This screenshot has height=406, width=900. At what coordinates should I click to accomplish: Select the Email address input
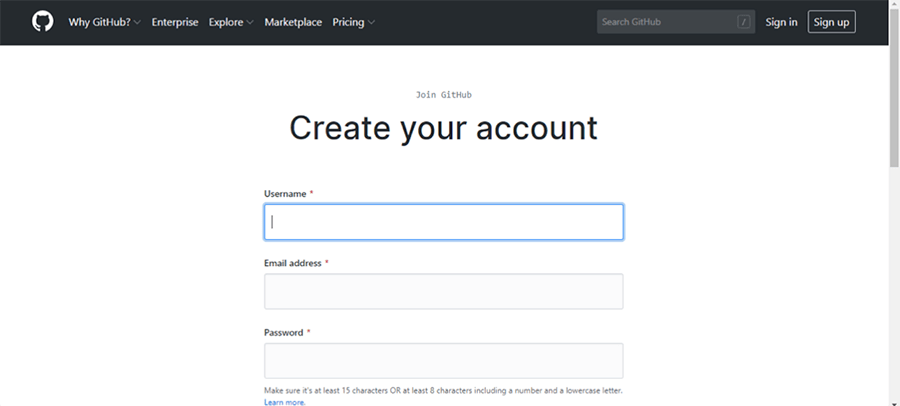(x=444, y=291)
